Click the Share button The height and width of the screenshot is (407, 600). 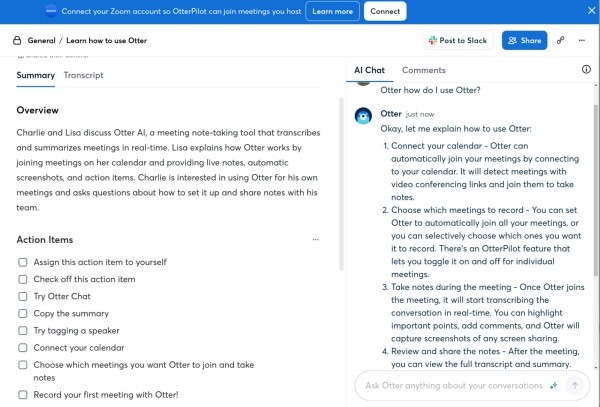[x=523, y=41]
